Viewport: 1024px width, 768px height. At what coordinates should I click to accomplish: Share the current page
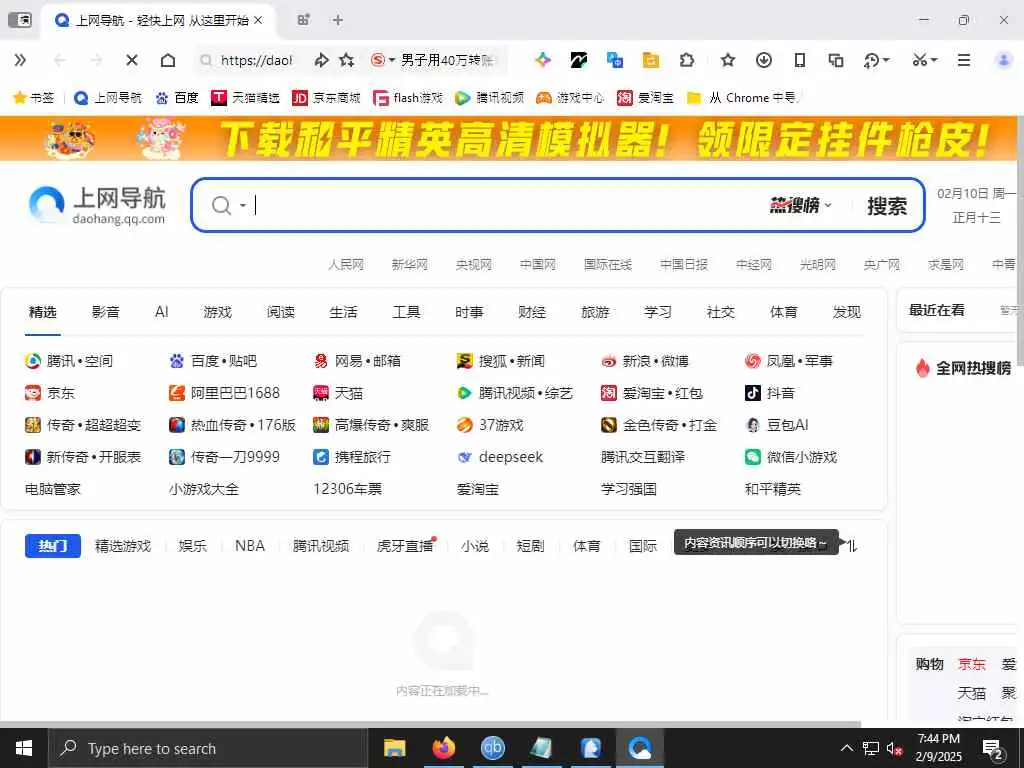[x=321, y=60]
